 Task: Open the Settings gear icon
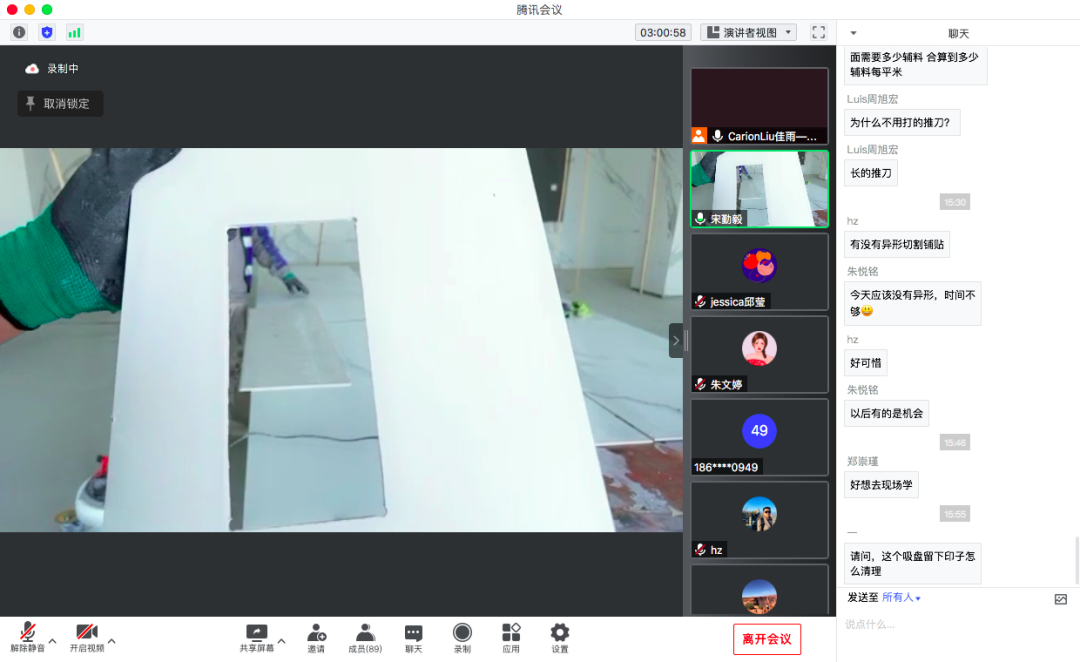tap(560, 637)
